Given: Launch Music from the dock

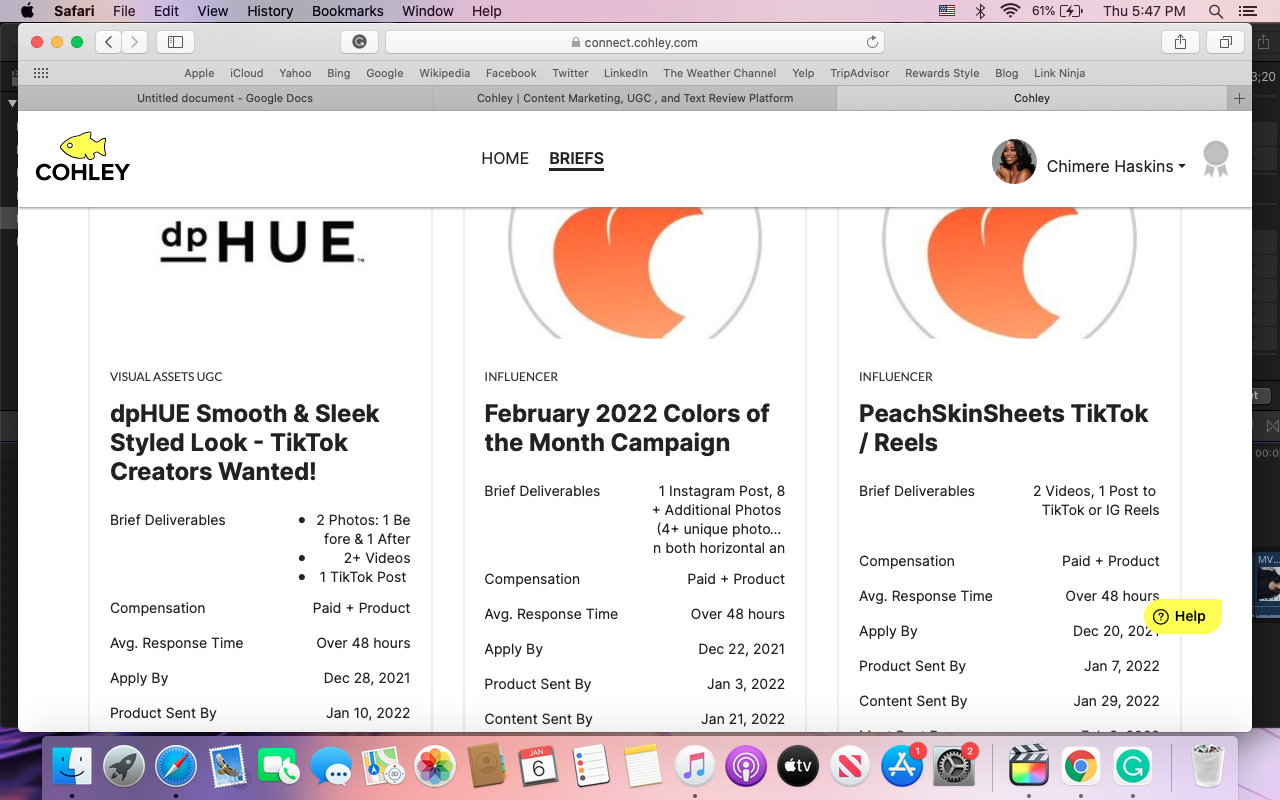Looking at the screenshot, I should click(694, 767).
